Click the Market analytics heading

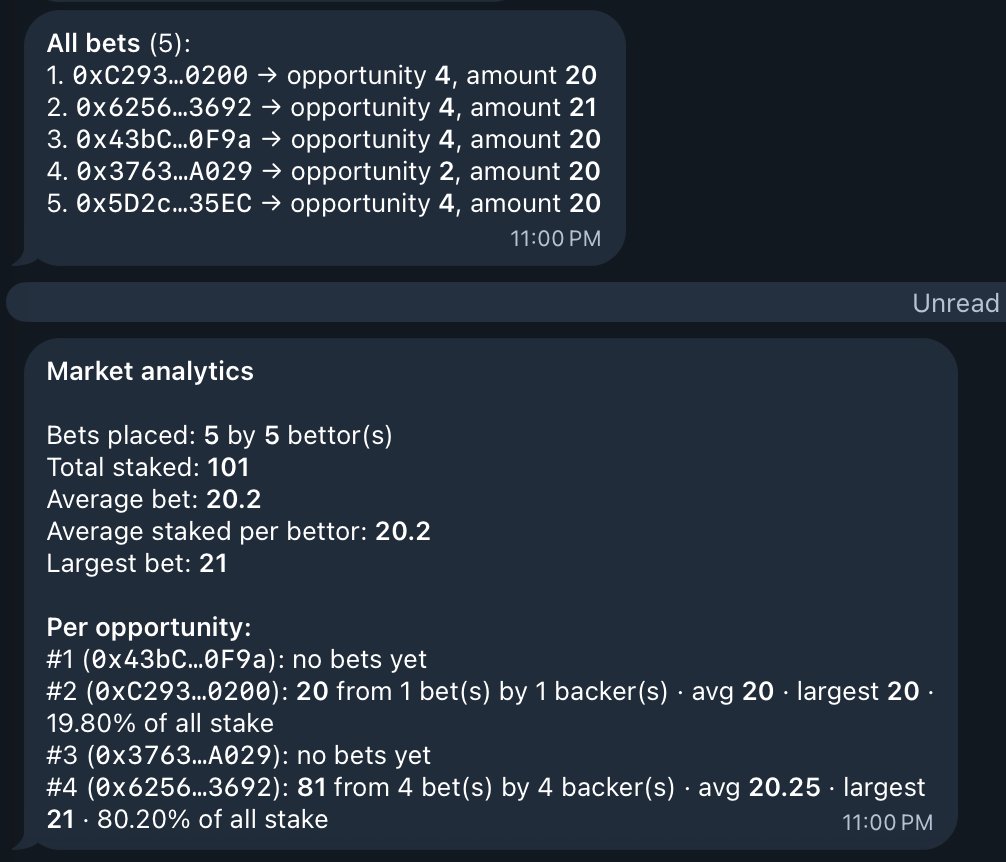pos(150,371)
